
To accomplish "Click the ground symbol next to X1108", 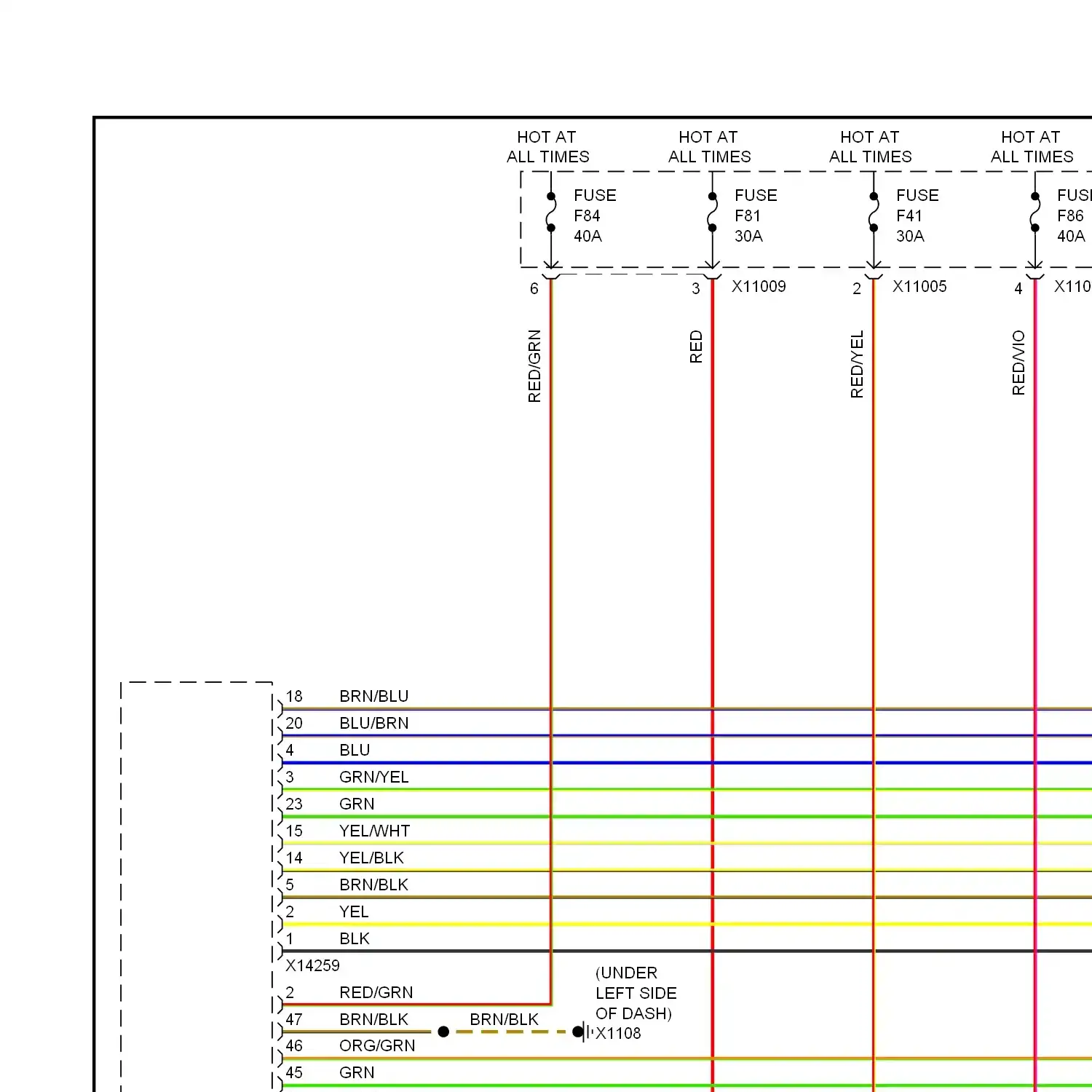I will point(584,1032).
